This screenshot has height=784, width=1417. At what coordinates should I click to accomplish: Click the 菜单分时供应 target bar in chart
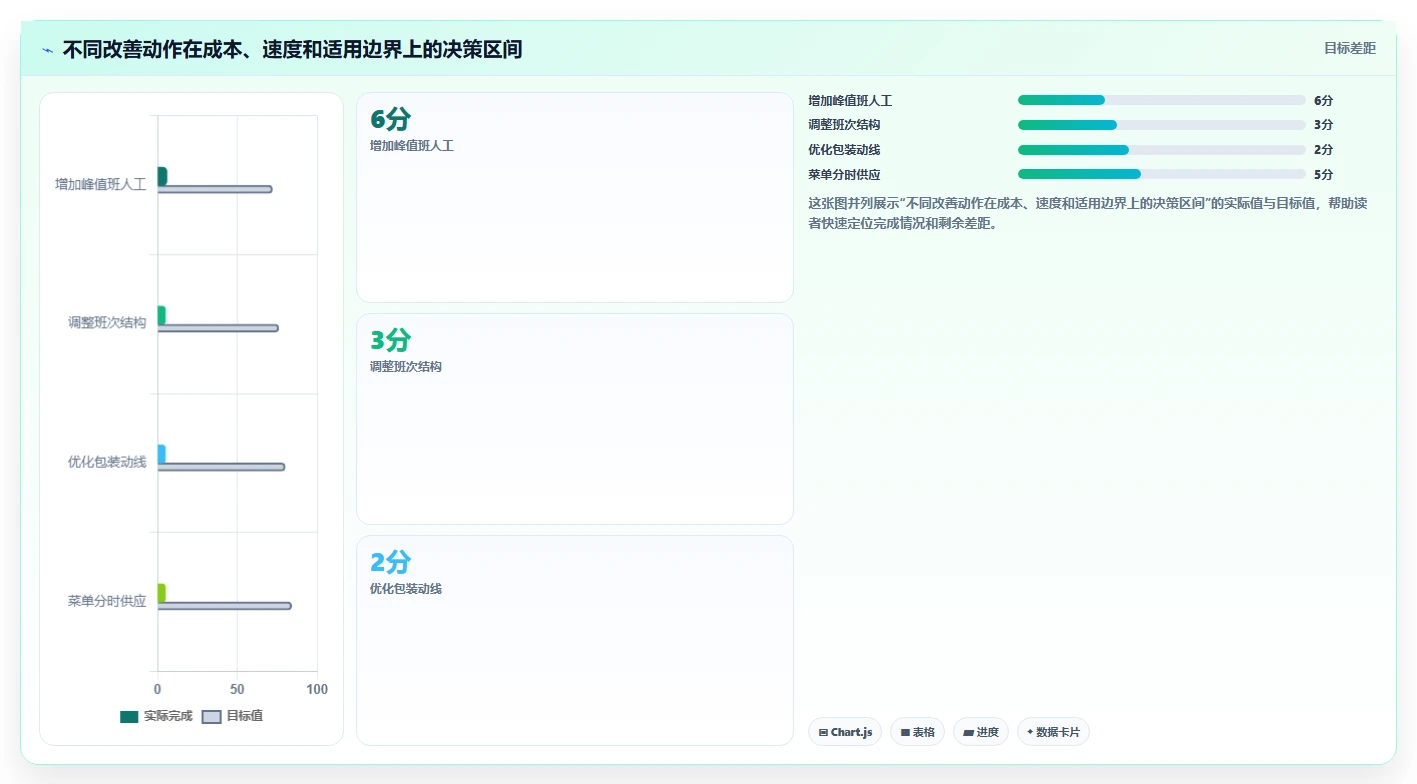(x=225, y=606)
